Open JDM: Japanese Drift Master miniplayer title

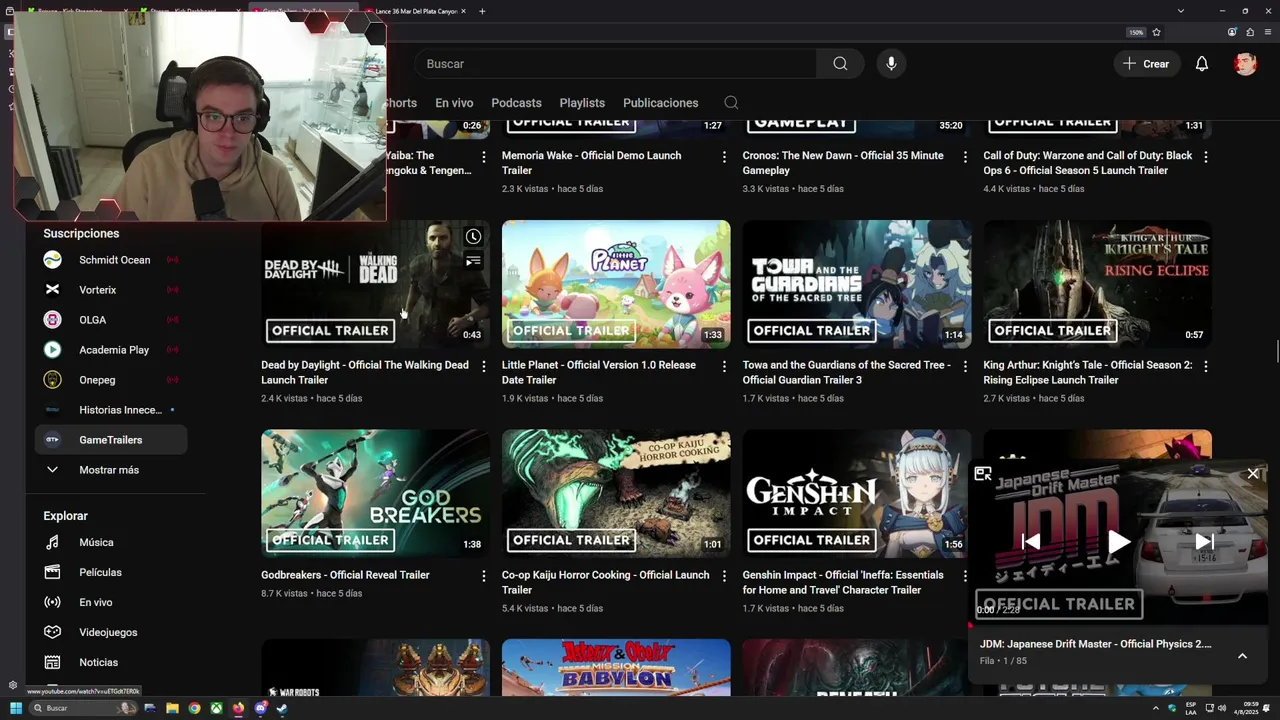[x=1095, y=644]
